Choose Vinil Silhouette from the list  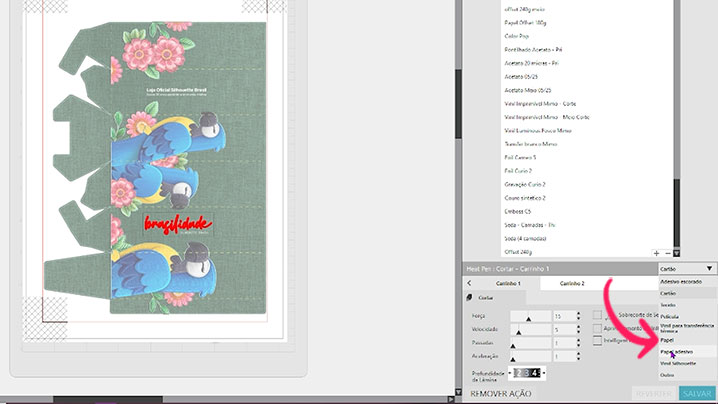pyautogui.click(x=686, y=363)
